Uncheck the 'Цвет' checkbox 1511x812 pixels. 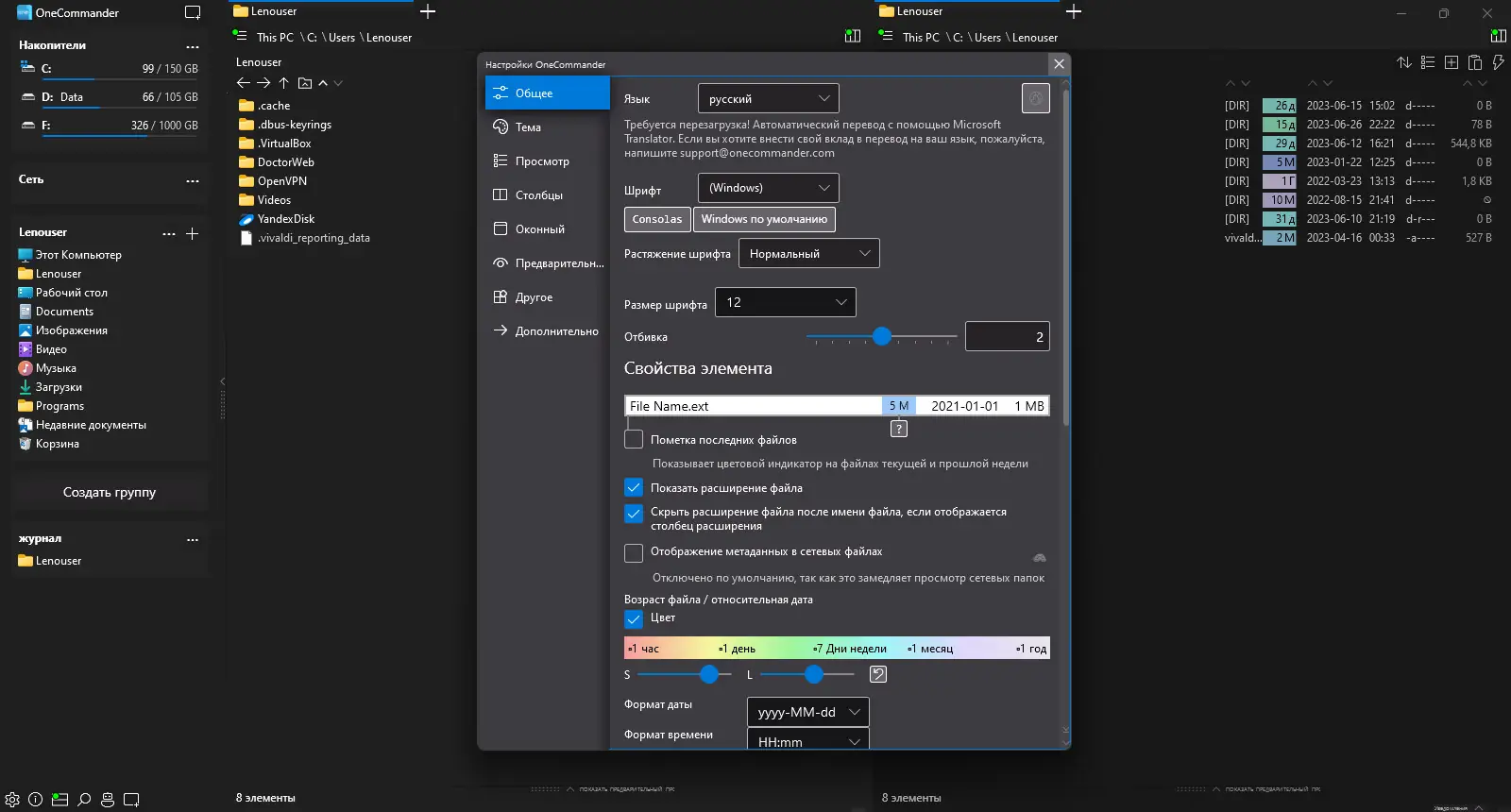[634, 619]
